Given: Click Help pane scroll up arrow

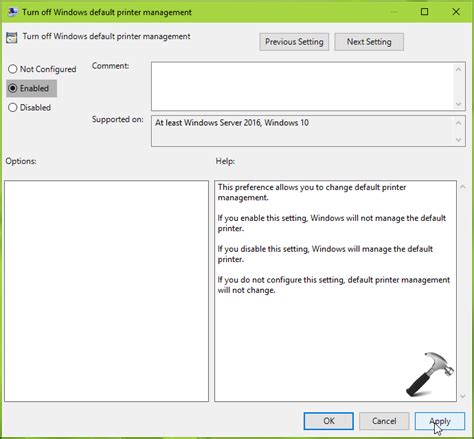Looking at the screenshot, I should pos(462,187).
